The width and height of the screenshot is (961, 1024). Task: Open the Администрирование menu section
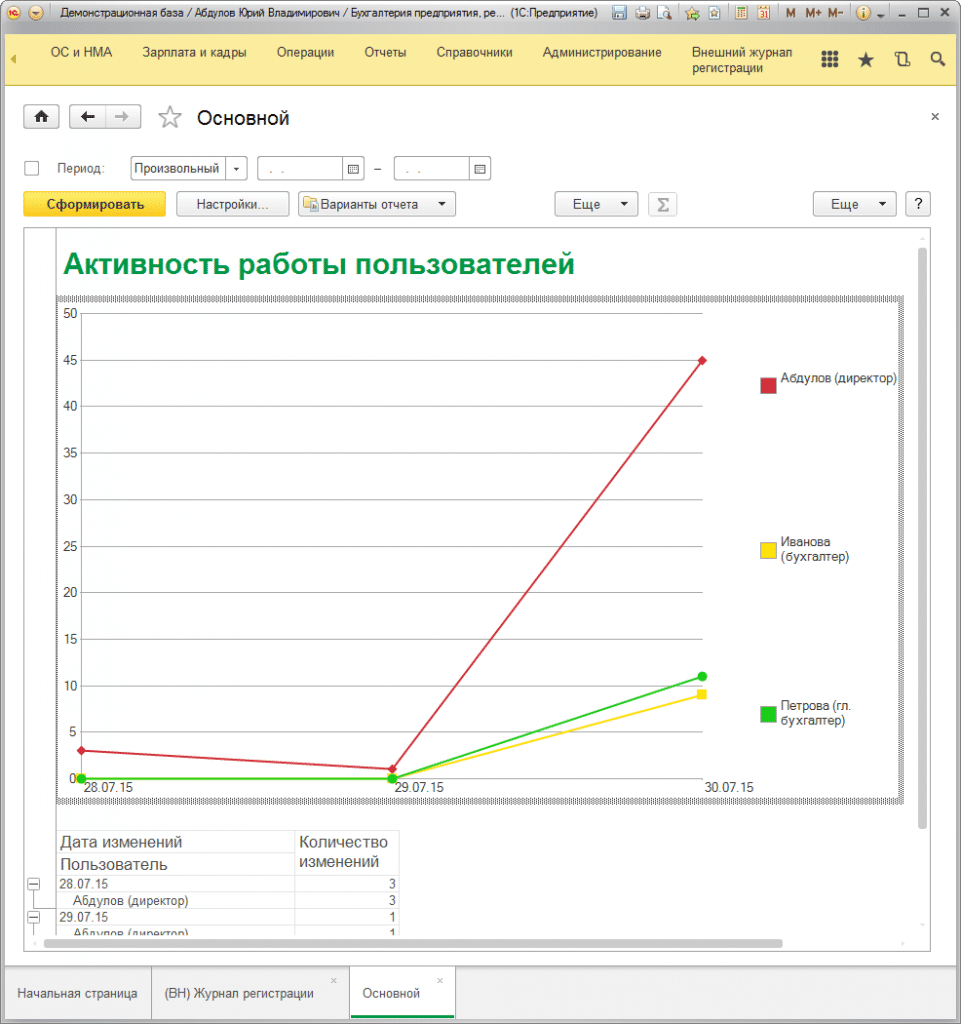(601, 52)
